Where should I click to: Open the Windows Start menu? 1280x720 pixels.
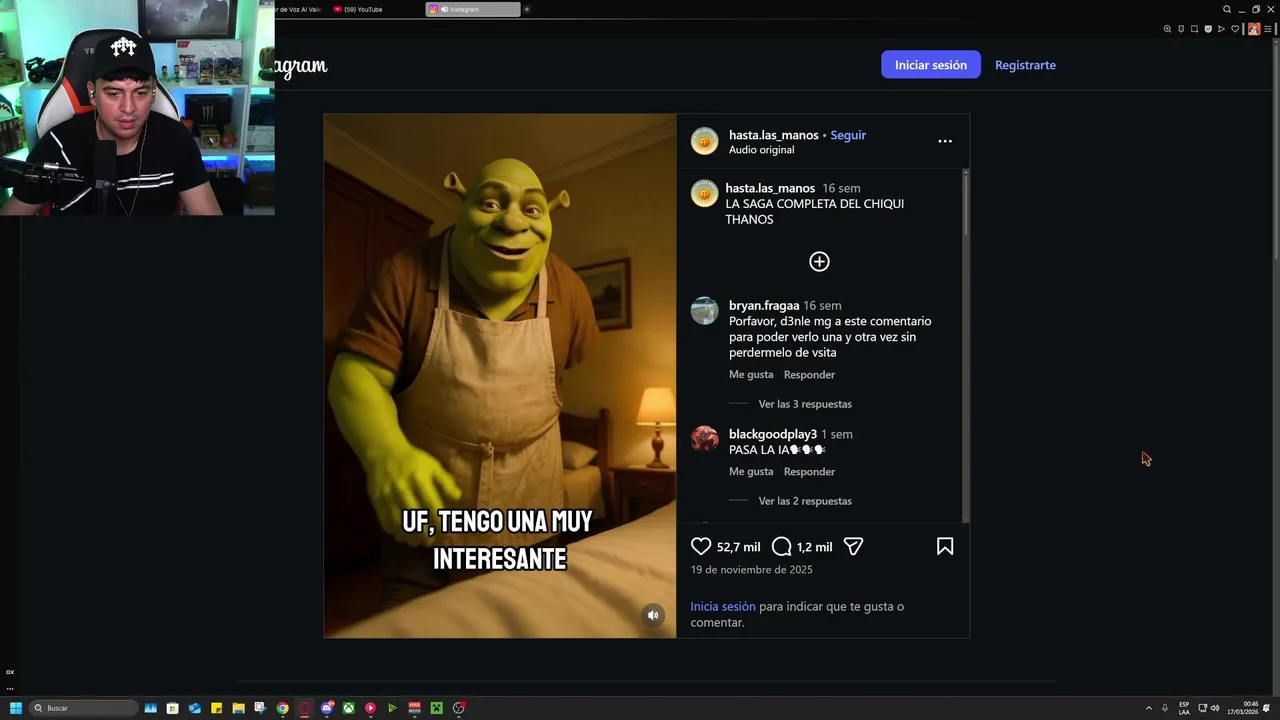point(16,708)
